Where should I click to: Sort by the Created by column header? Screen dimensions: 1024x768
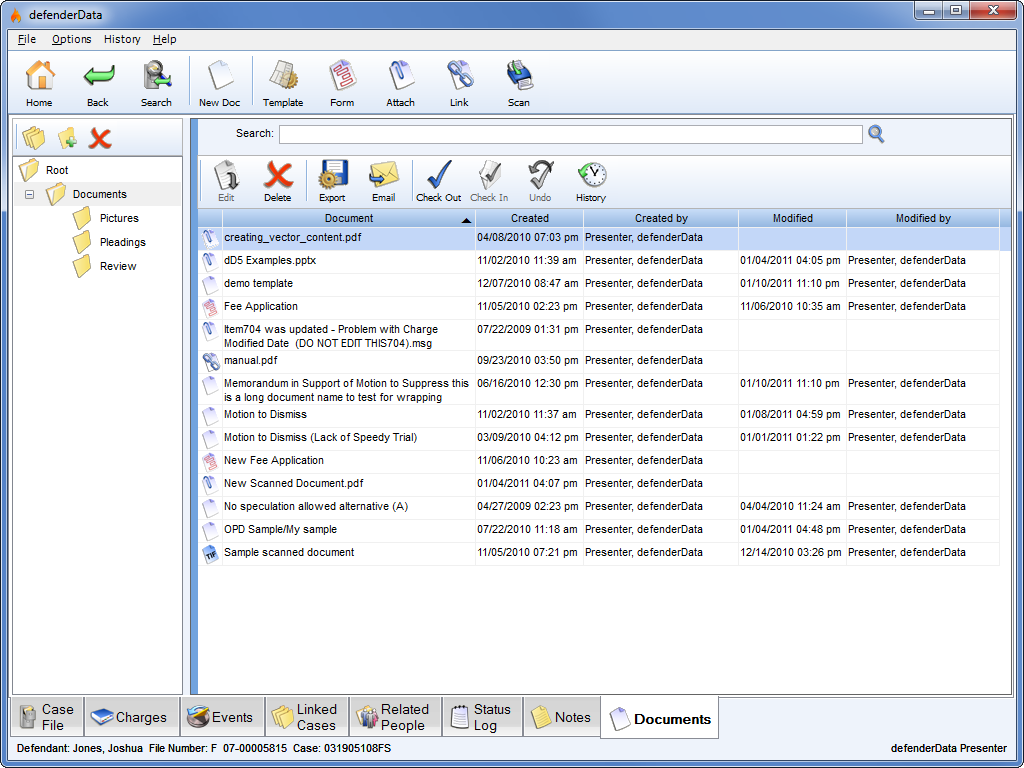(x=661, y=218)
